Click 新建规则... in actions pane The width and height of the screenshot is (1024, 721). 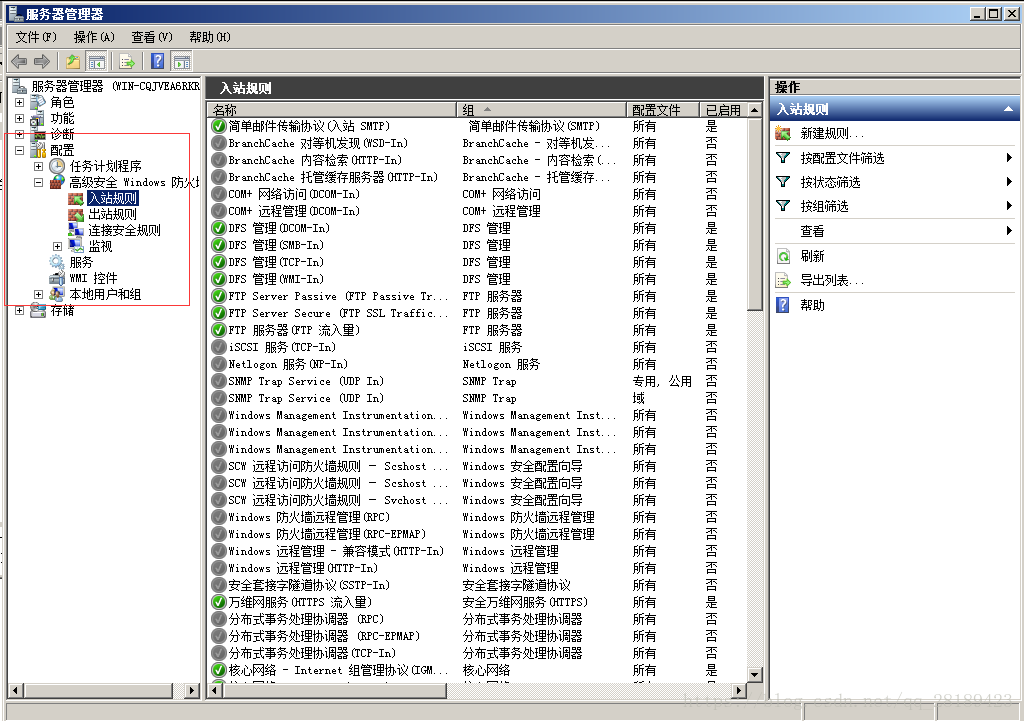832,133
